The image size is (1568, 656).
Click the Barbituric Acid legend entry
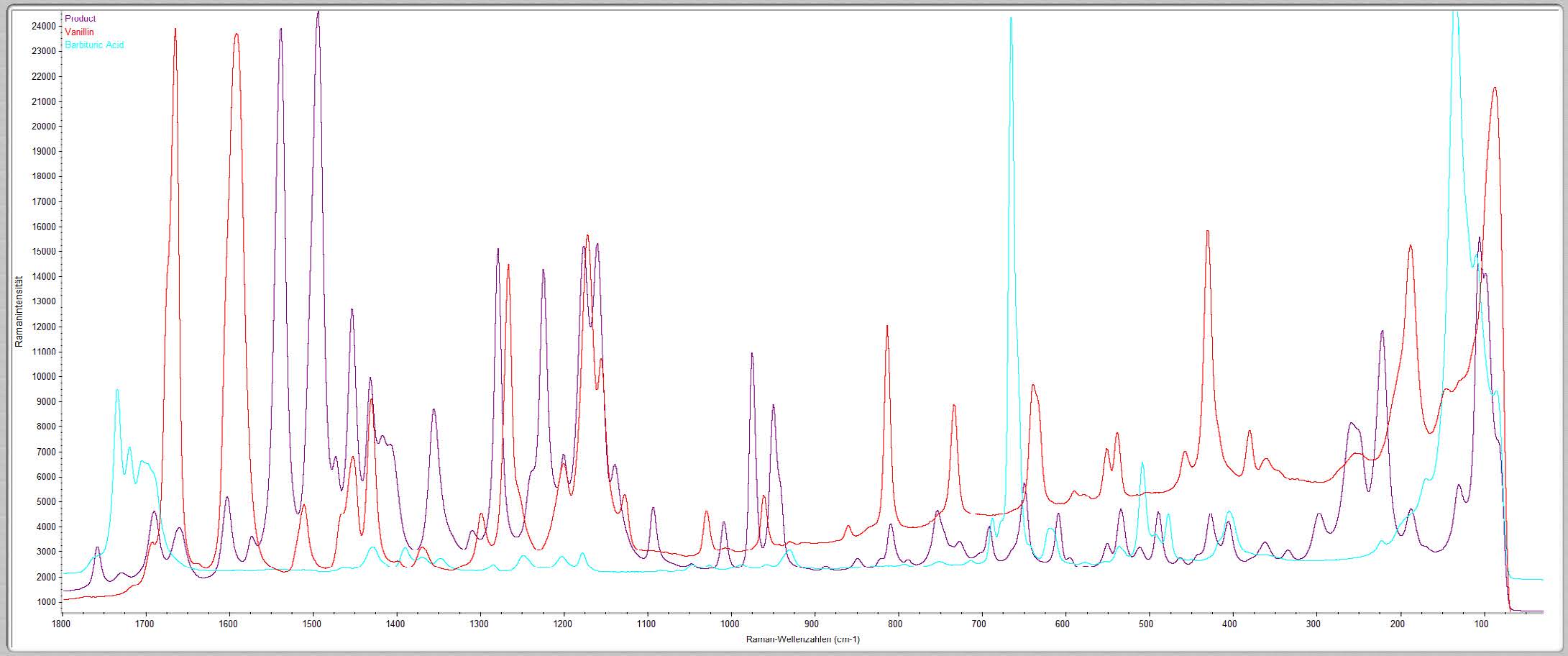94,45
